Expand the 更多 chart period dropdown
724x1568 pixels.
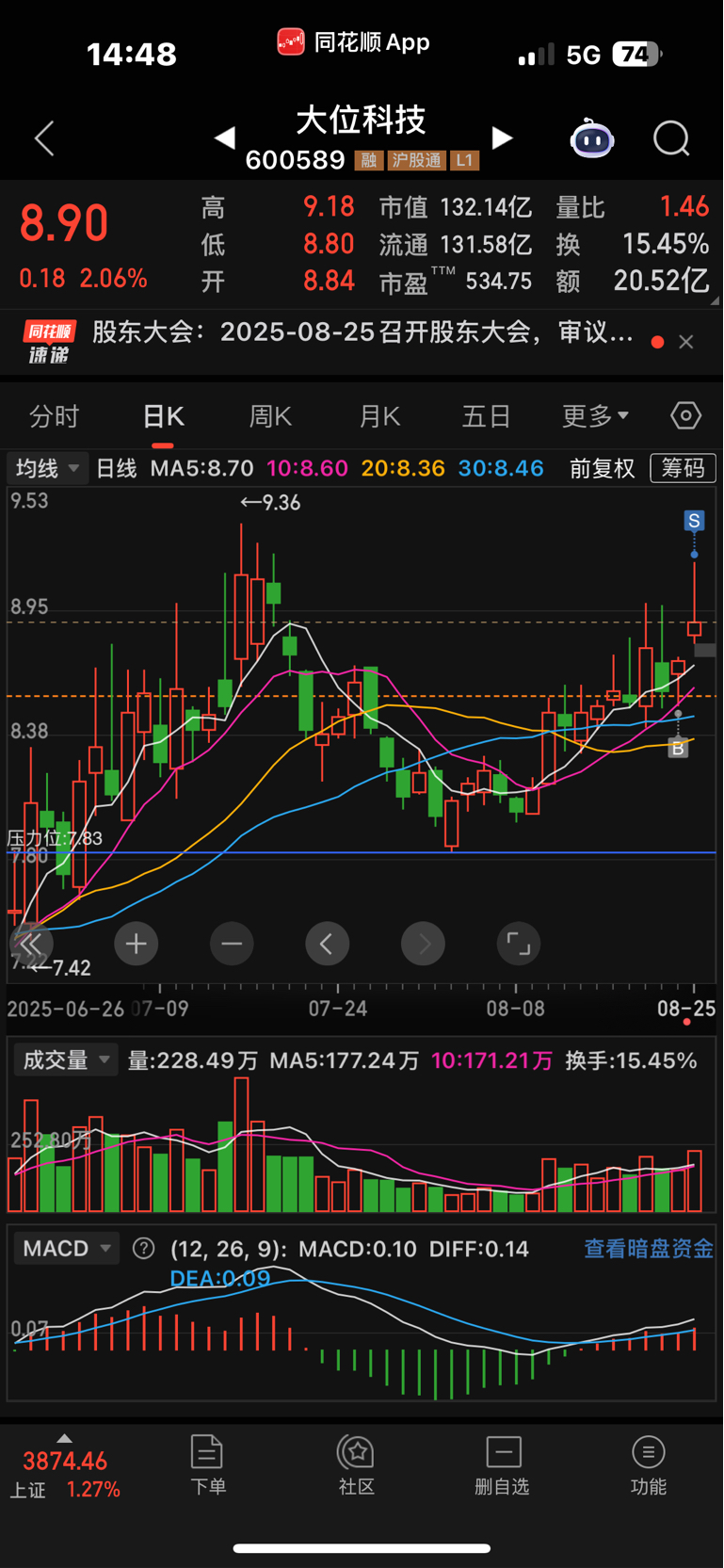[595, 416]
